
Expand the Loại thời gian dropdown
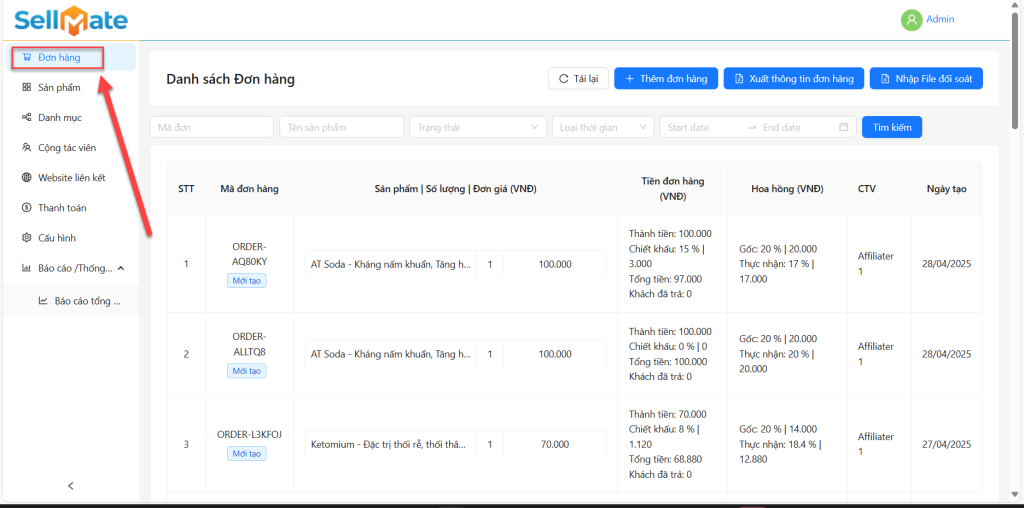point(603,127)
